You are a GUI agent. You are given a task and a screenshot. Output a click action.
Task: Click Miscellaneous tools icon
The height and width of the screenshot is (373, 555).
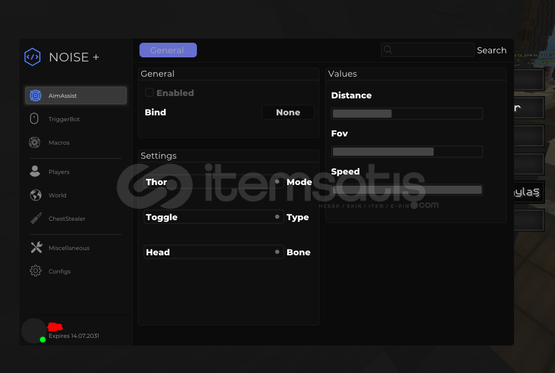[36, 247]
